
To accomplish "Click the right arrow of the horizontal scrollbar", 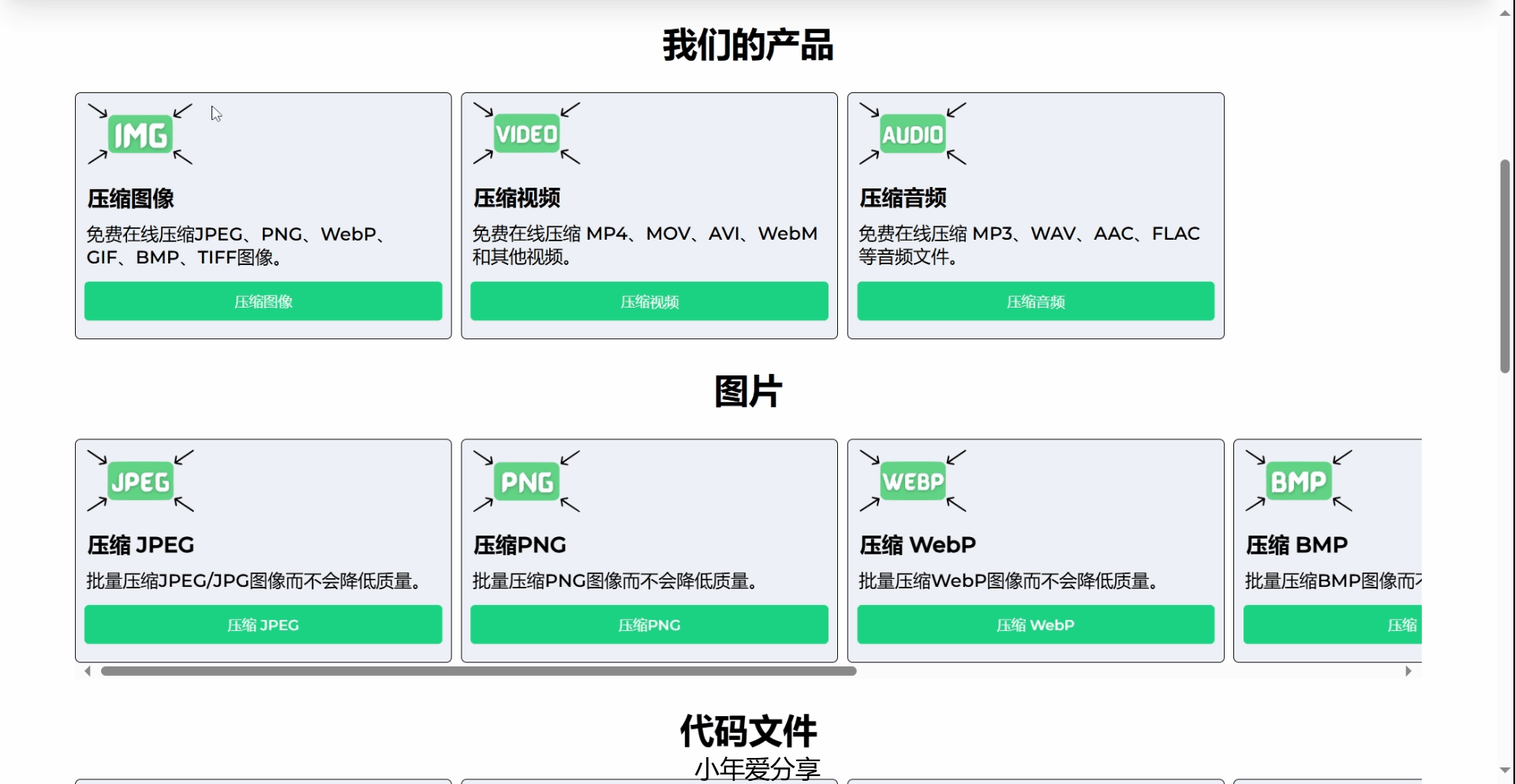I will (1408, 671).
